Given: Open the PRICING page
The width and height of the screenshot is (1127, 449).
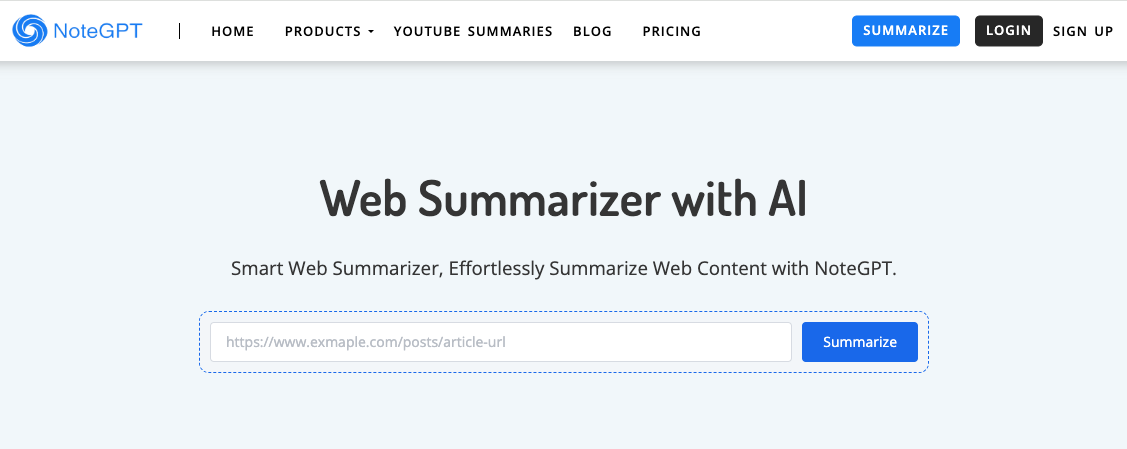Looking at the screenshot, I should click(x=672, y=31).
